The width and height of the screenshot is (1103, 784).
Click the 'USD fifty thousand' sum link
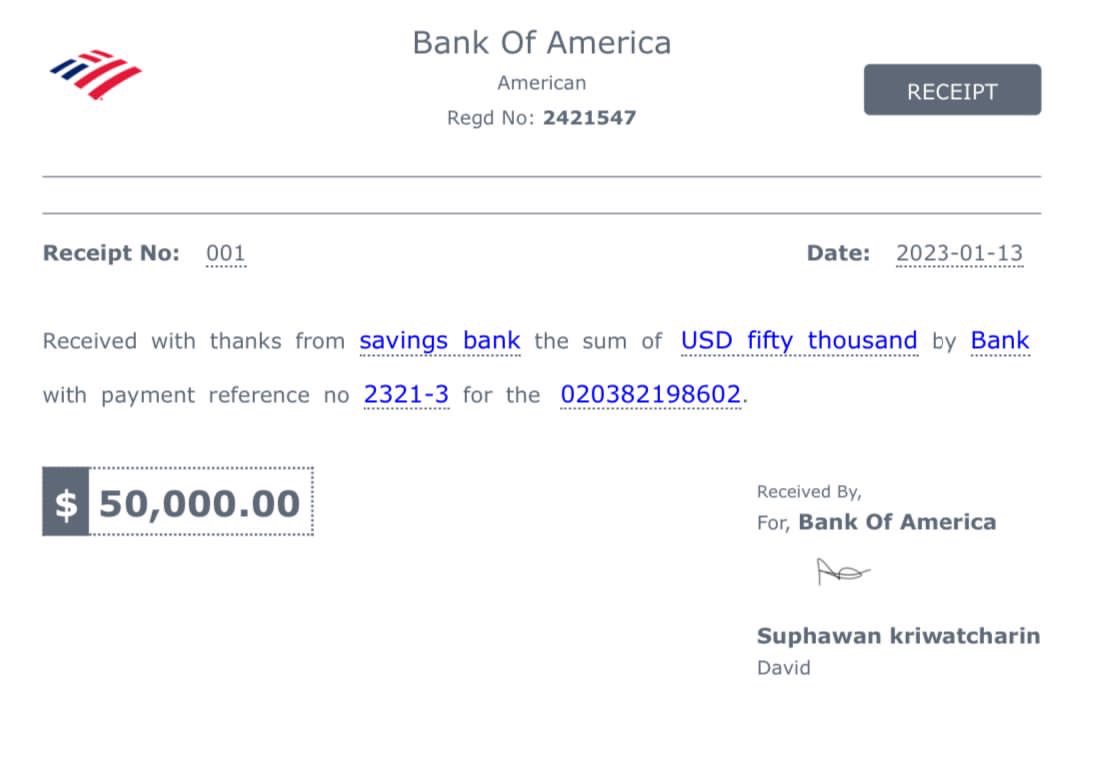(798, 341)
